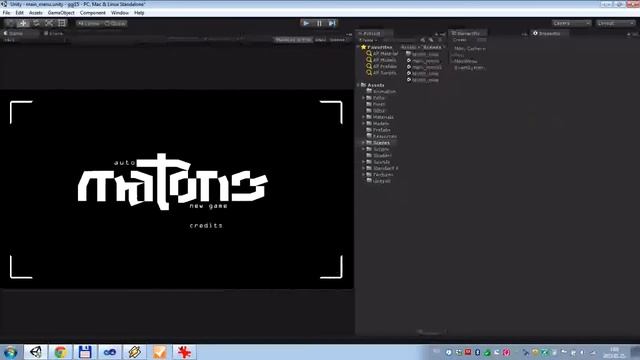Select the Rect transform tool
The width and height of the screenshot is (640, 360).
coord(62,23)
